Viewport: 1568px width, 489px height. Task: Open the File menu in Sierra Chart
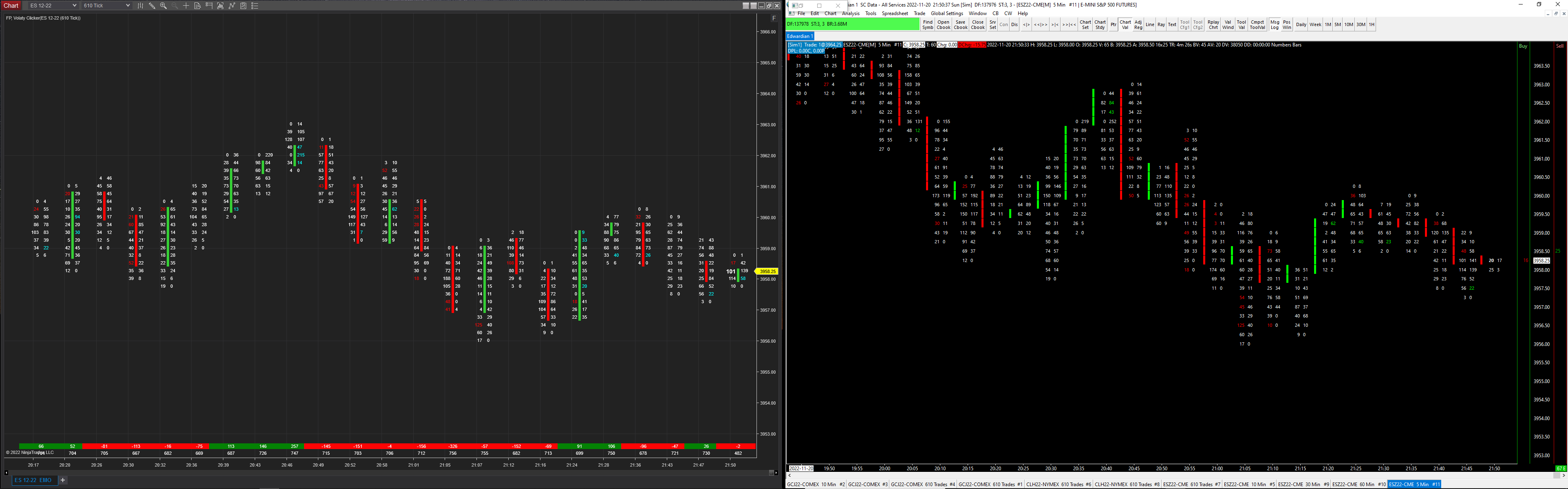(x=801, y=13)
